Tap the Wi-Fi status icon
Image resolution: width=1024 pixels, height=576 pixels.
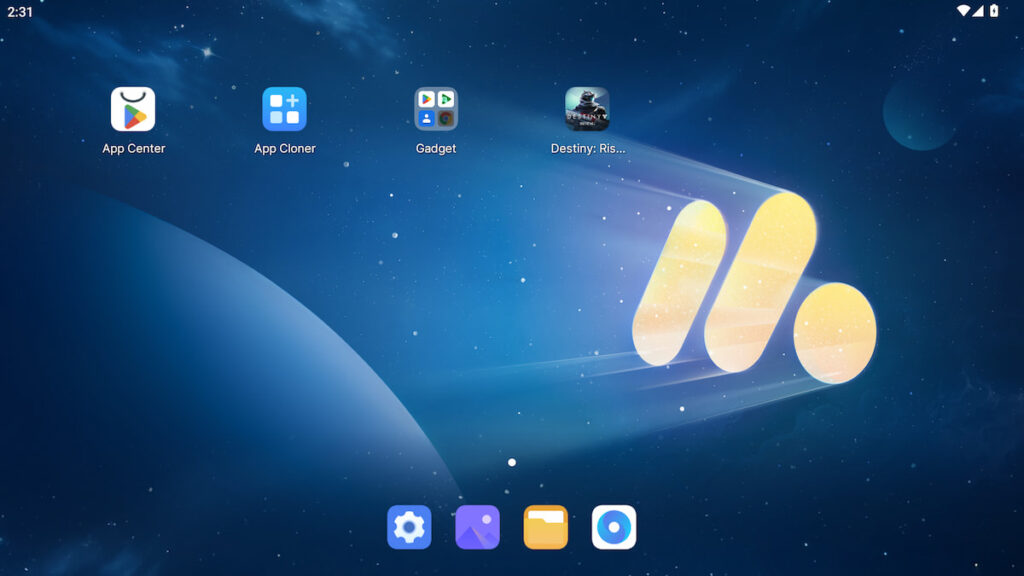pyautogui.click(x=963, y=9)
